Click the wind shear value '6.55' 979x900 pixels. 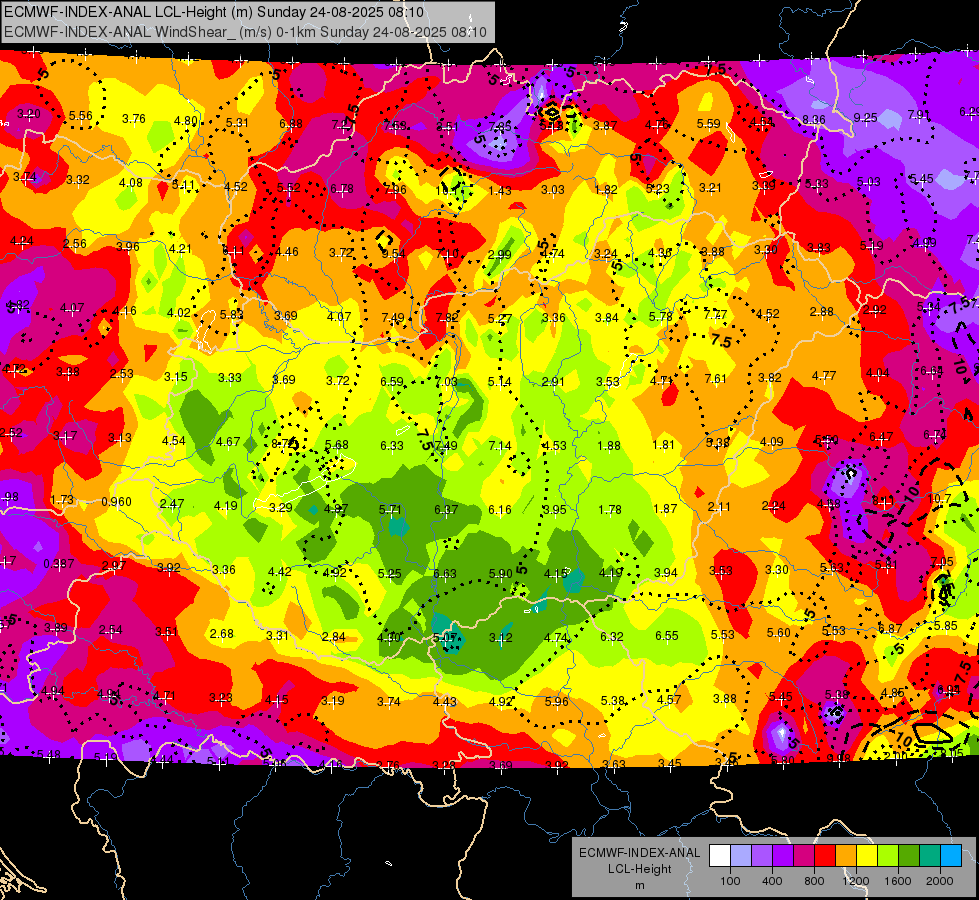[666, 635]
